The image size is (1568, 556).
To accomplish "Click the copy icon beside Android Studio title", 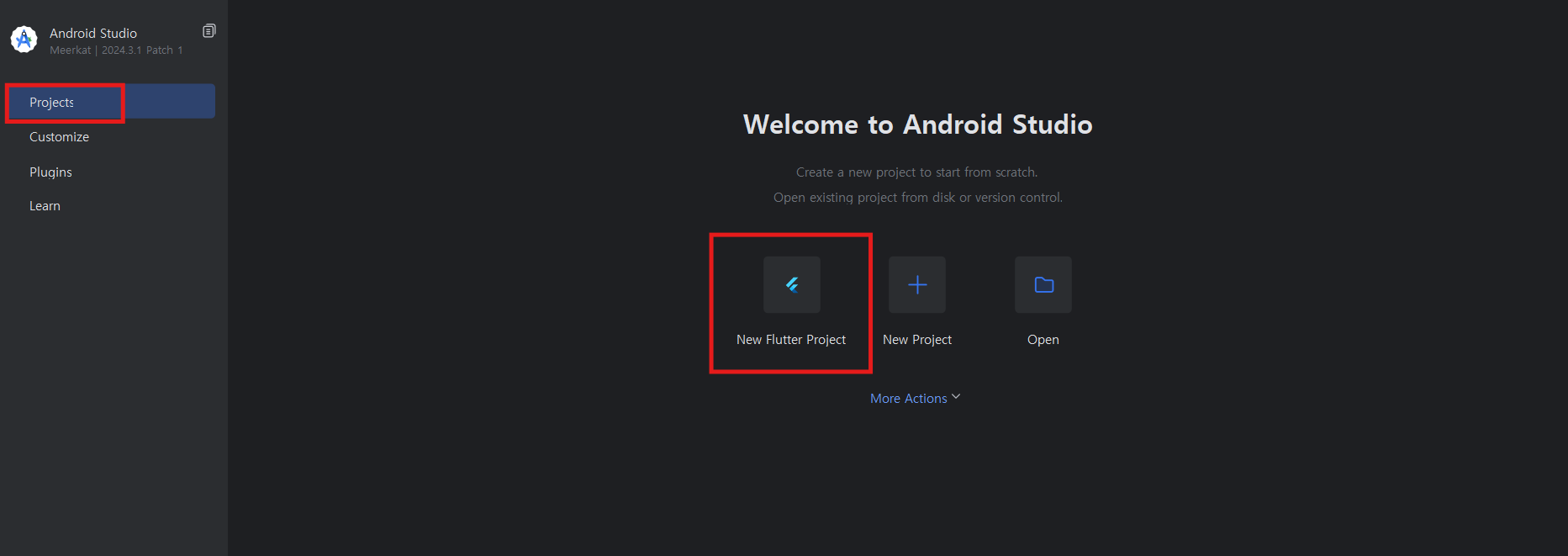I will [209, 31].
